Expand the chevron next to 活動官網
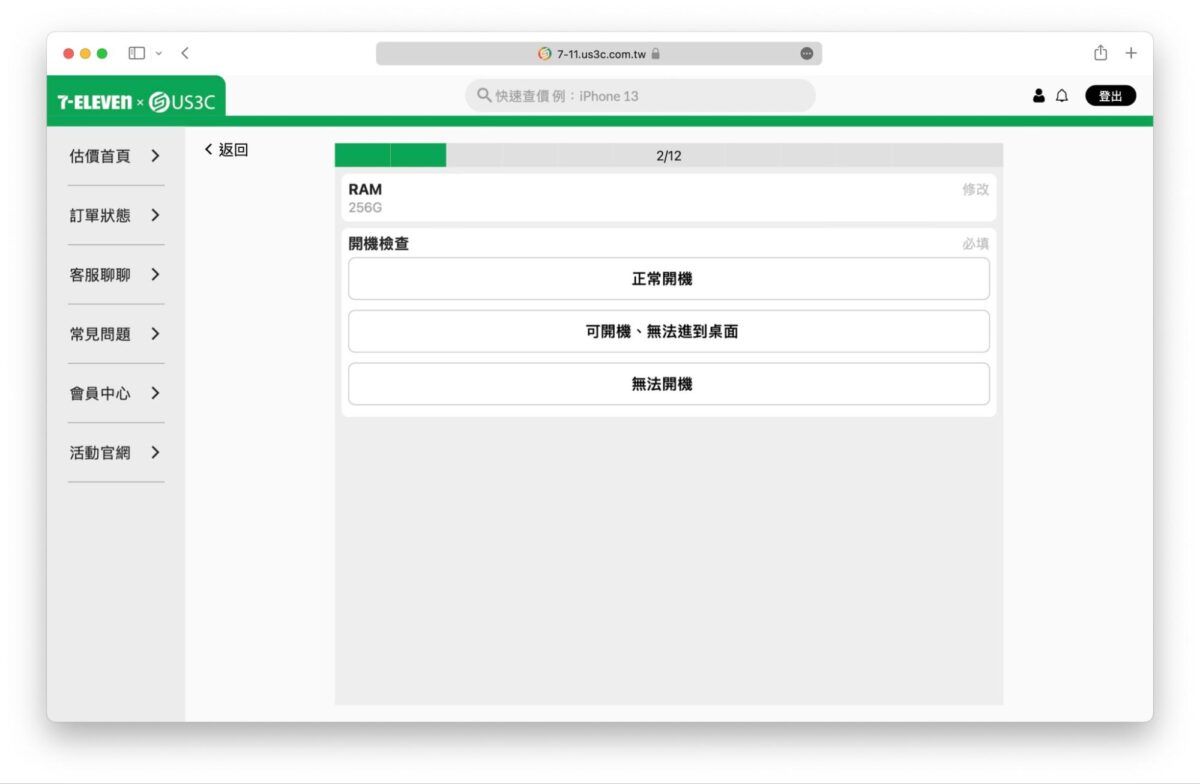Image resolution: width=1200 pixels, height=784 pixels. point(155,452)
